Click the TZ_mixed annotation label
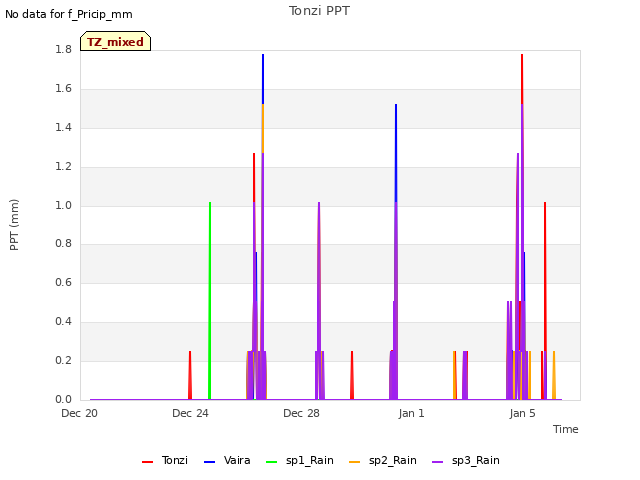The image size is (640, 480). coord(116,41)
